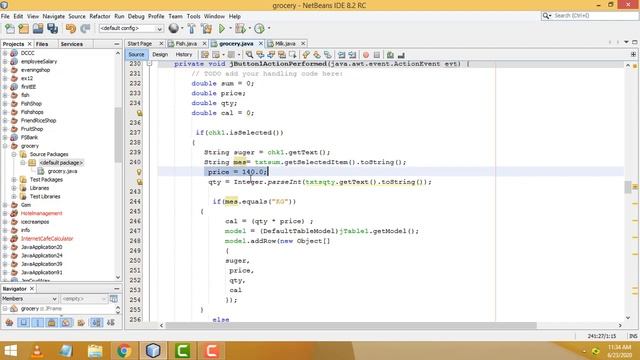Click the Comment editor toolbar icon
The width and height of the screenshot is (640, 360).
tap(390, 55)
